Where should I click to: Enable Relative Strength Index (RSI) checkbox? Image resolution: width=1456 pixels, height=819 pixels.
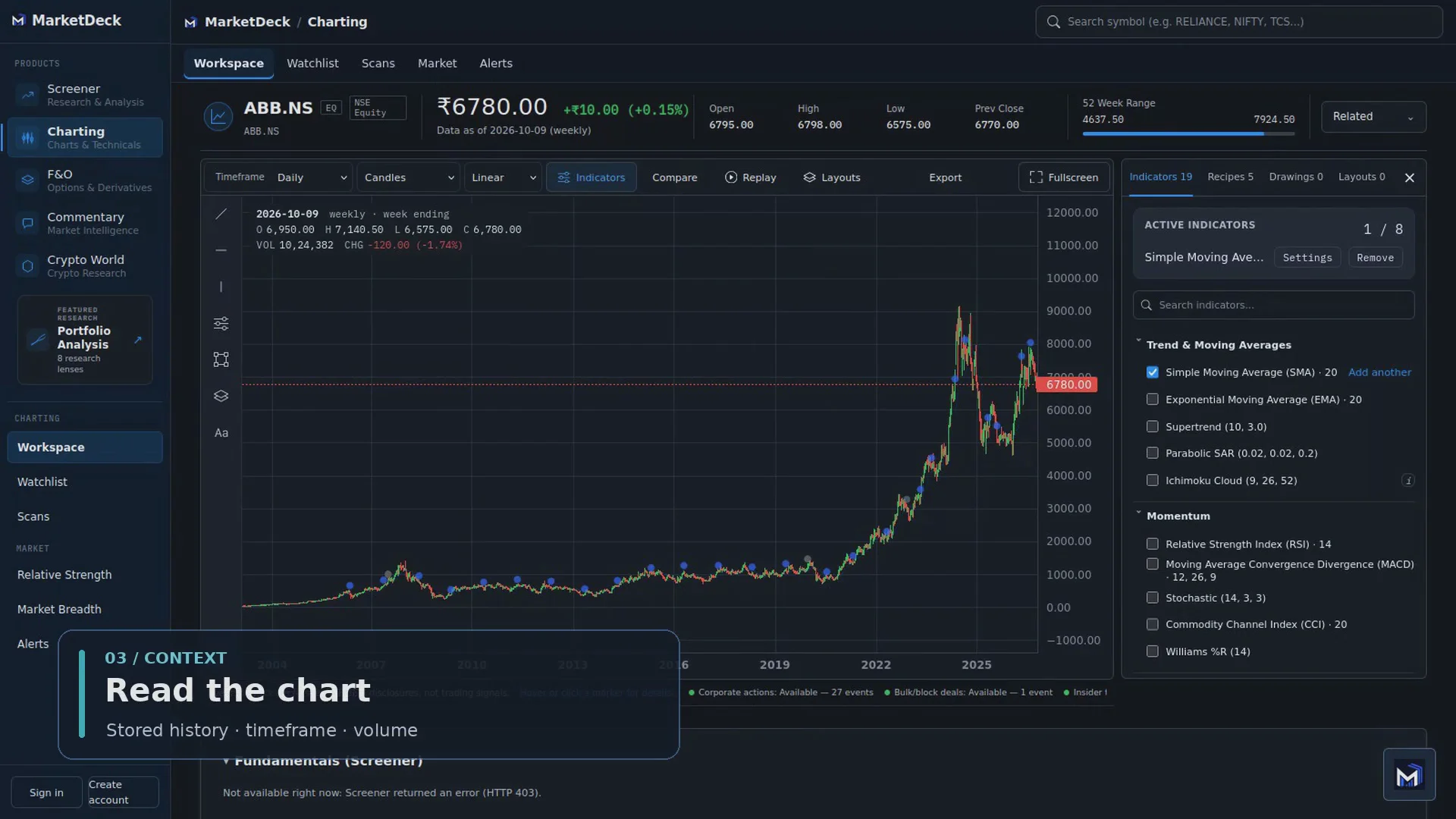(1152, 544)
